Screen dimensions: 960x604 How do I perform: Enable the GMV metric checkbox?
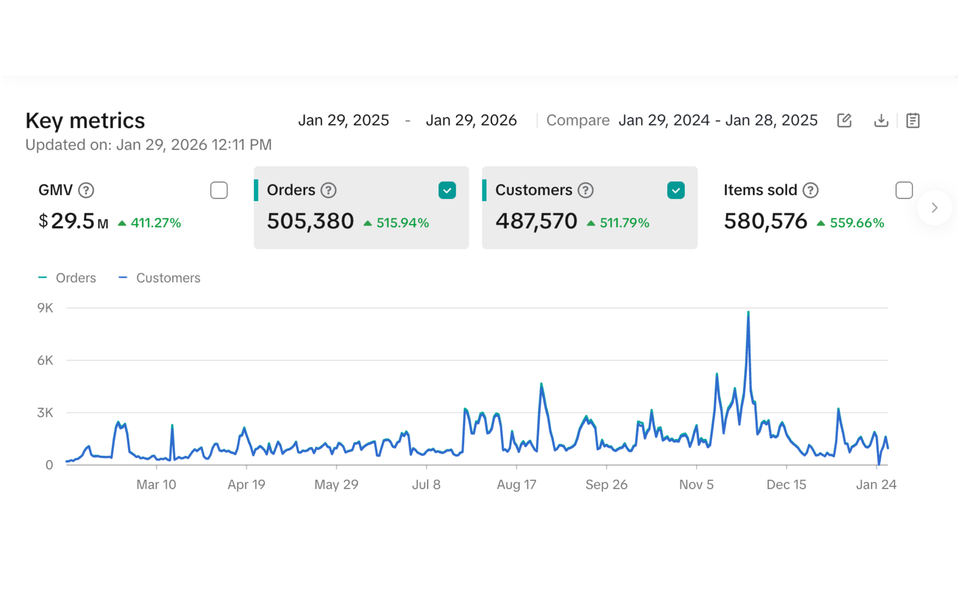[x=219, y=190]
